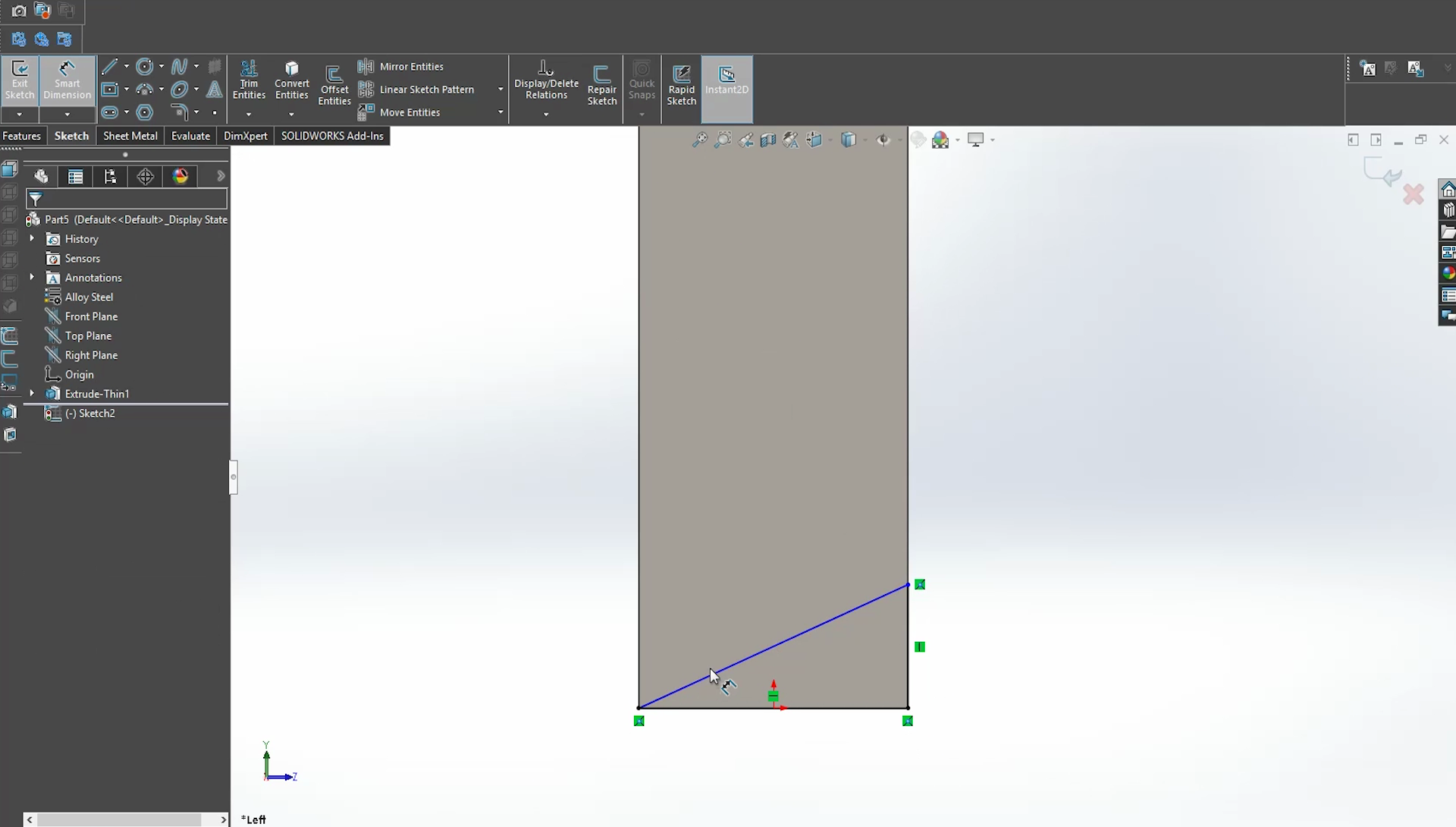
Task: Click Linear Sketch Pattern
Action: (416, 90)
